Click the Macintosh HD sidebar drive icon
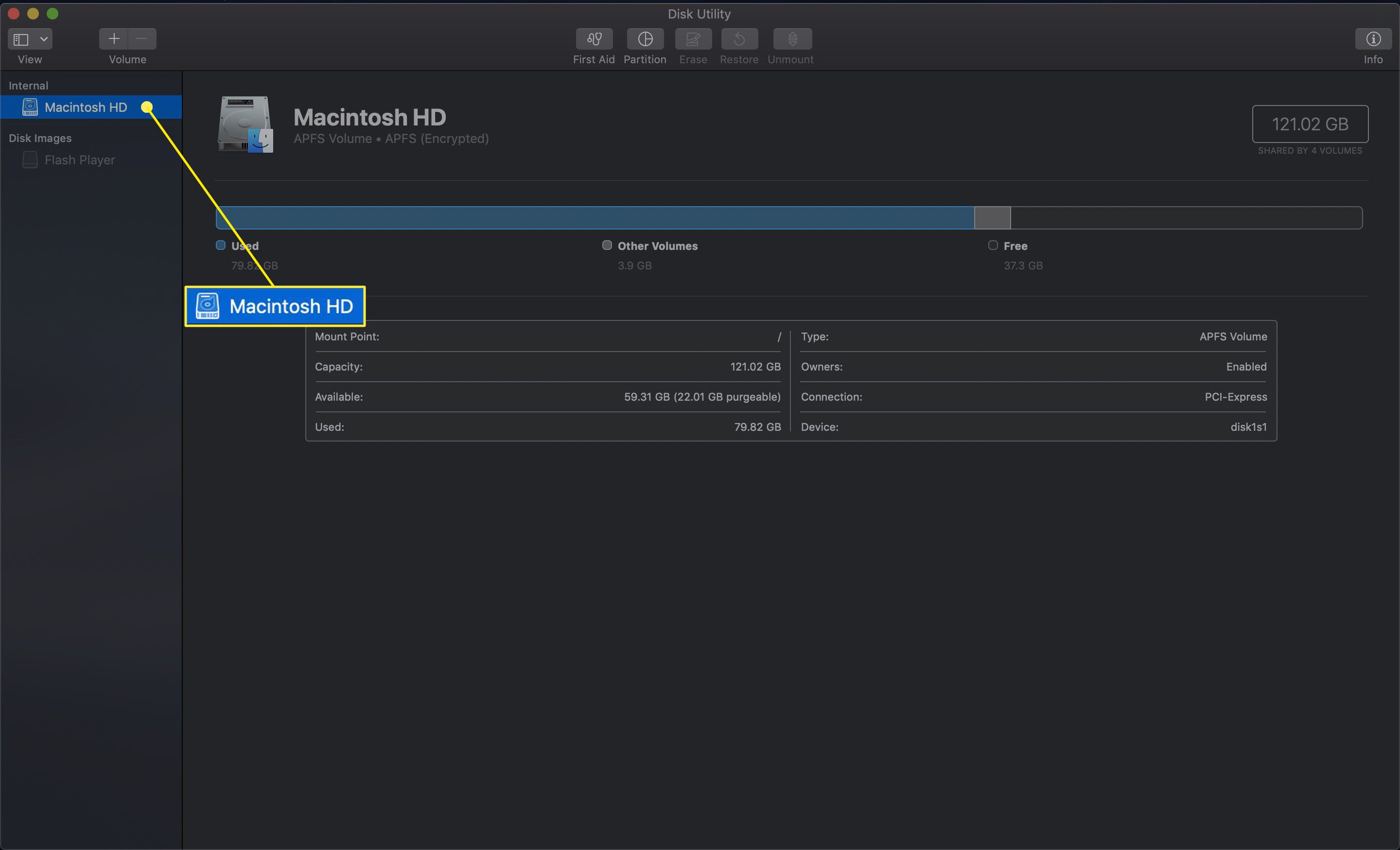The width and height of the screenshot is (1400, 850). [x=30, y=107]
